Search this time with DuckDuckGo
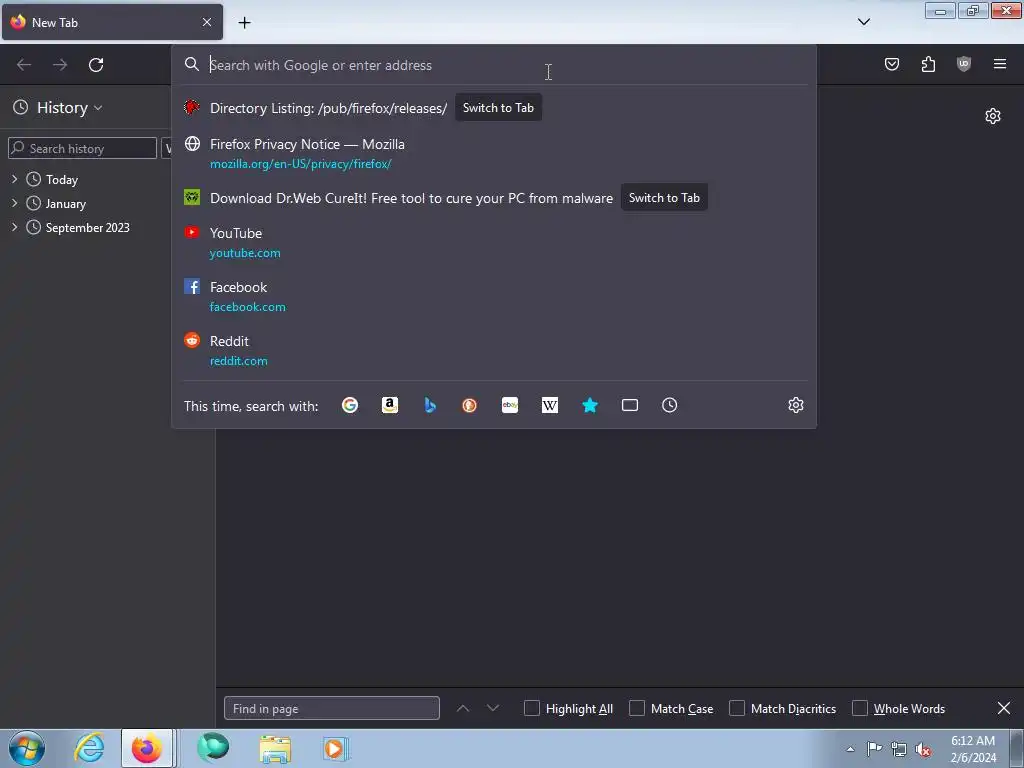Image resolution: width=1024 pixels, height=768 pixels. tap(470, 405)
